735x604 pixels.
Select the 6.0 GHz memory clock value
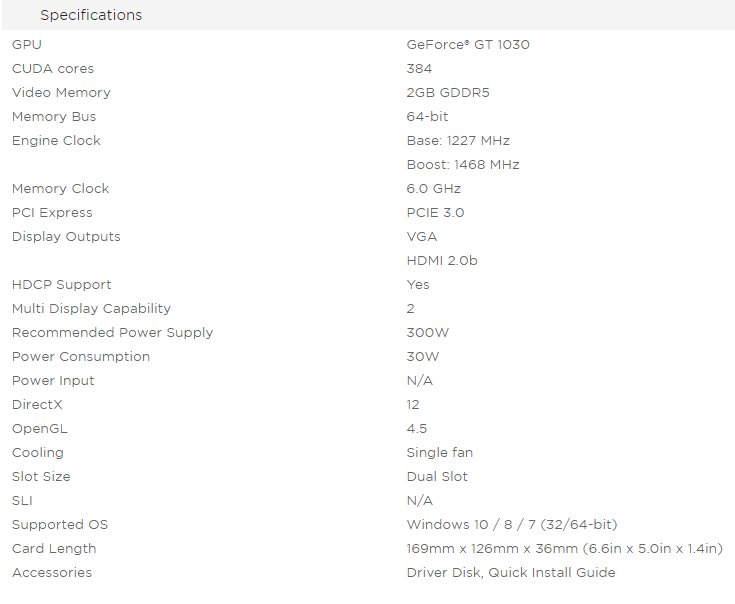point(434,188)
